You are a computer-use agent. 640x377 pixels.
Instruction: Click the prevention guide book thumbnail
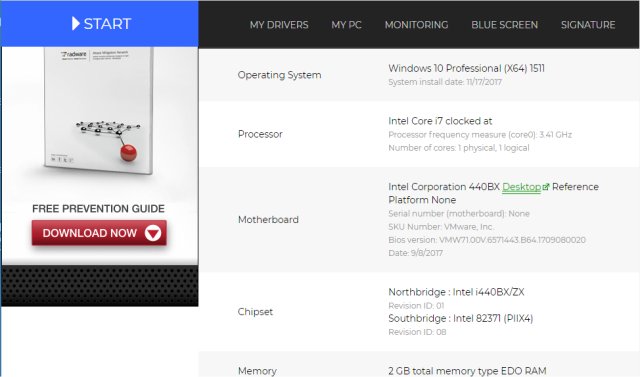tap(99, 110)
